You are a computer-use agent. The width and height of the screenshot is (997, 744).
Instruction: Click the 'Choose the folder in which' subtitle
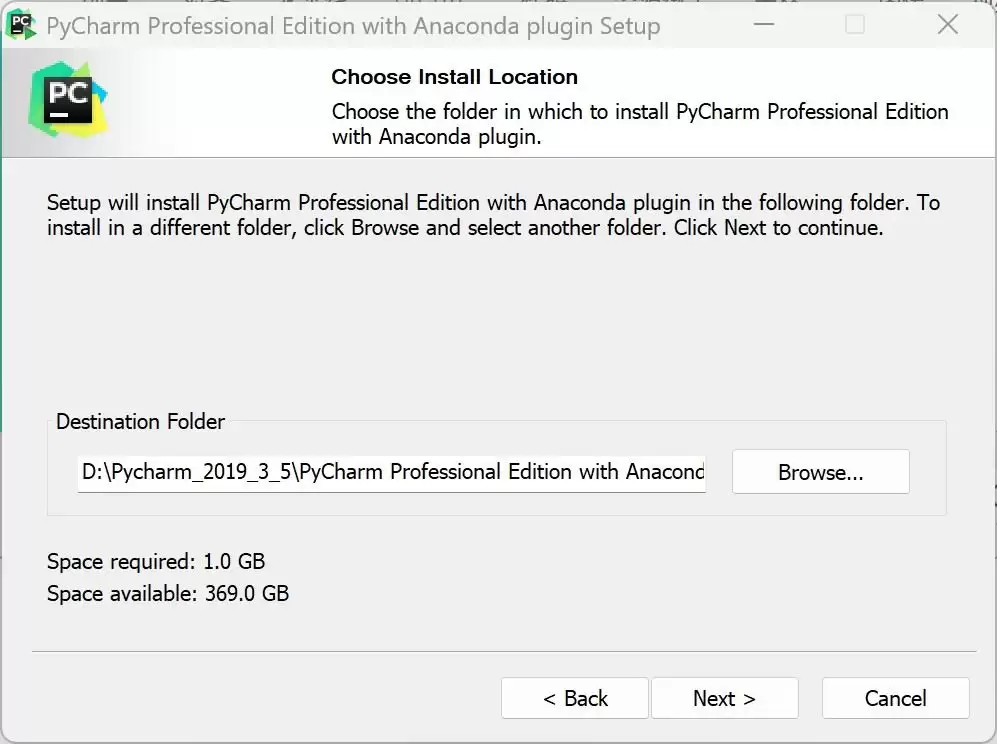640,124
